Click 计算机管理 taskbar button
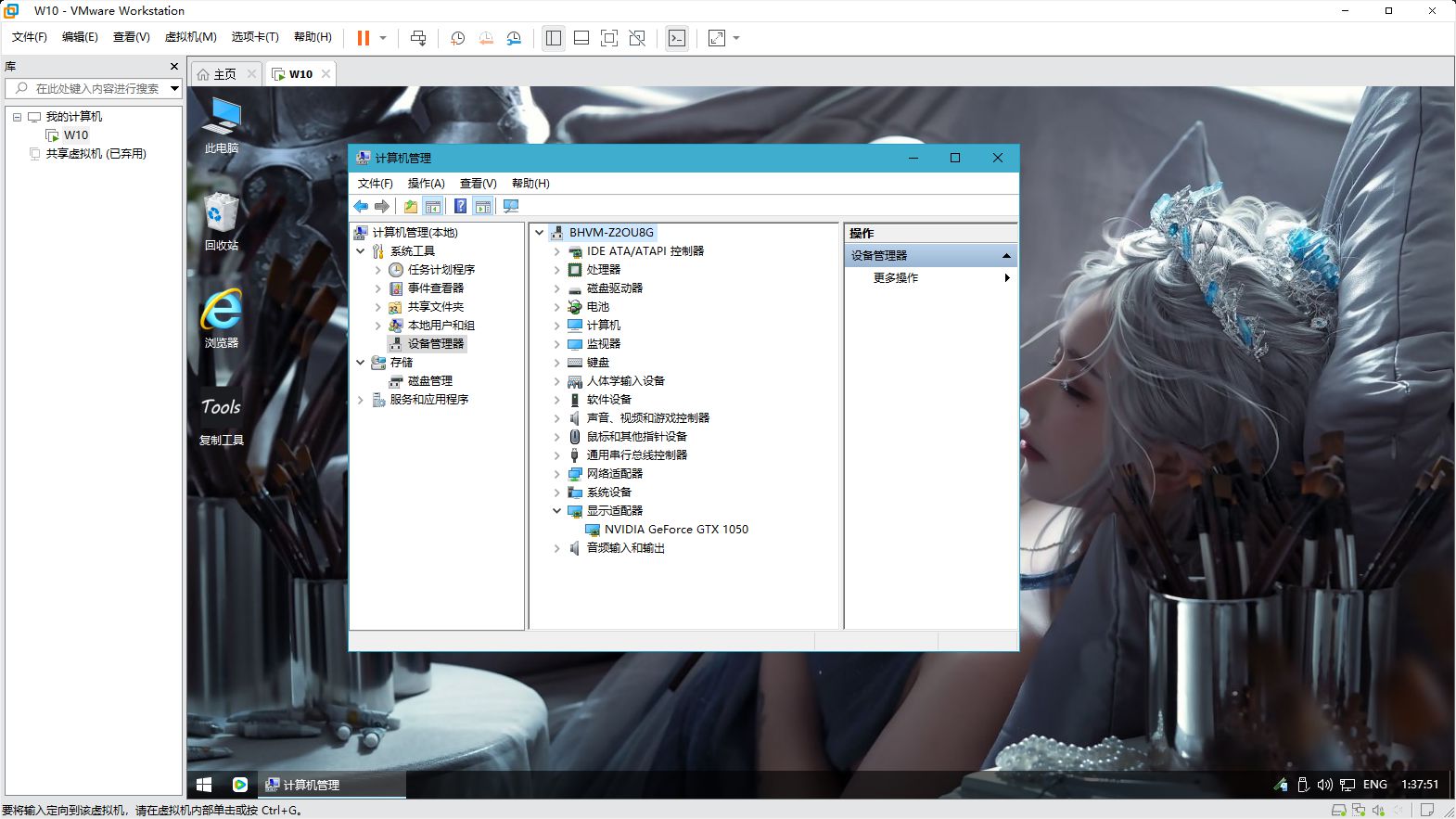1456x819 pixels. 332,785
